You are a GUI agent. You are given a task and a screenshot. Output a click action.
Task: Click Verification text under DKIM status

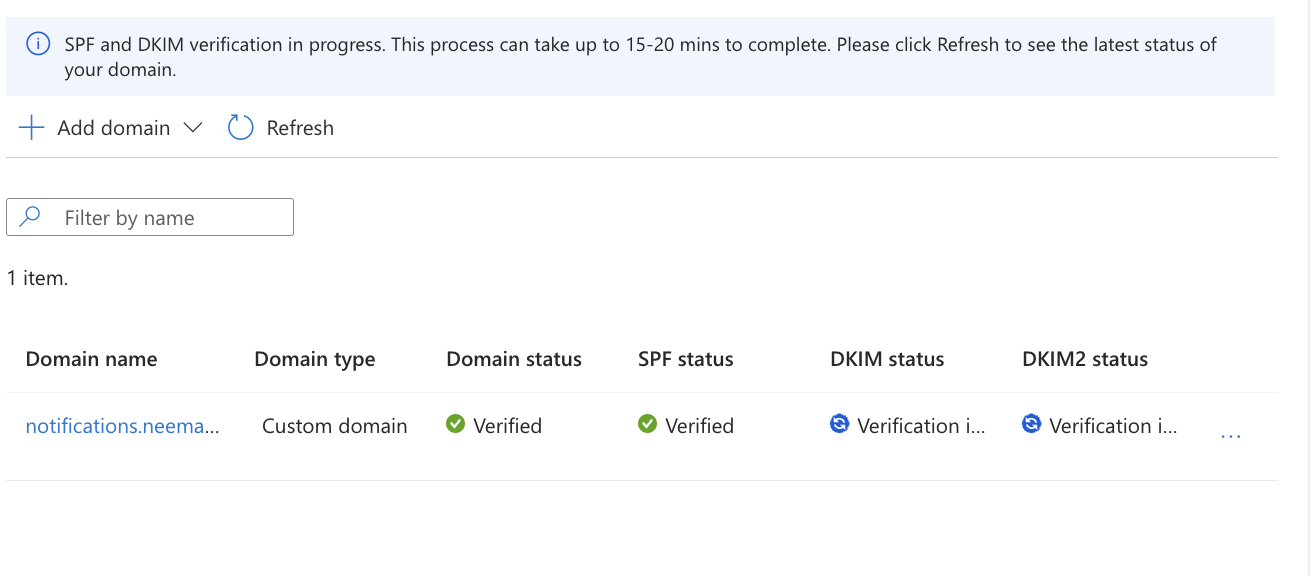[921, 426]
